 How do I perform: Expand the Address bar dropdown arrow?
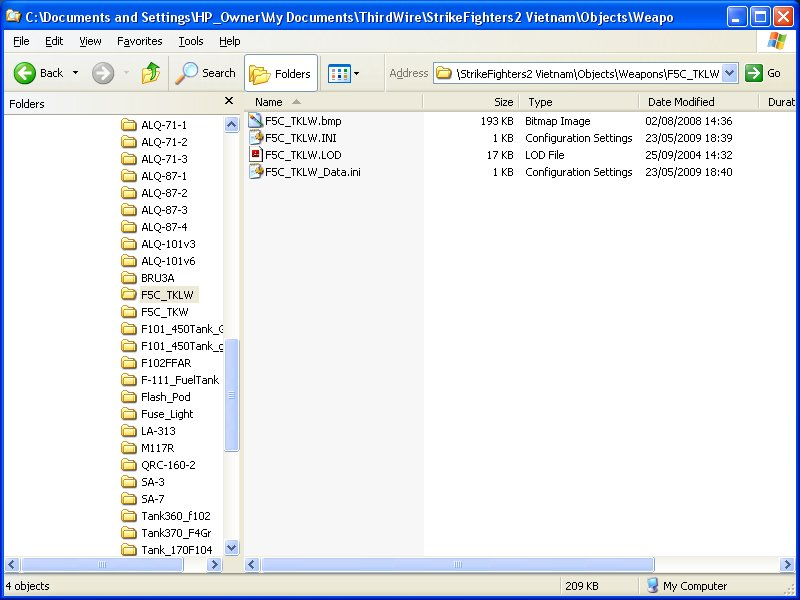coord(730,73)
